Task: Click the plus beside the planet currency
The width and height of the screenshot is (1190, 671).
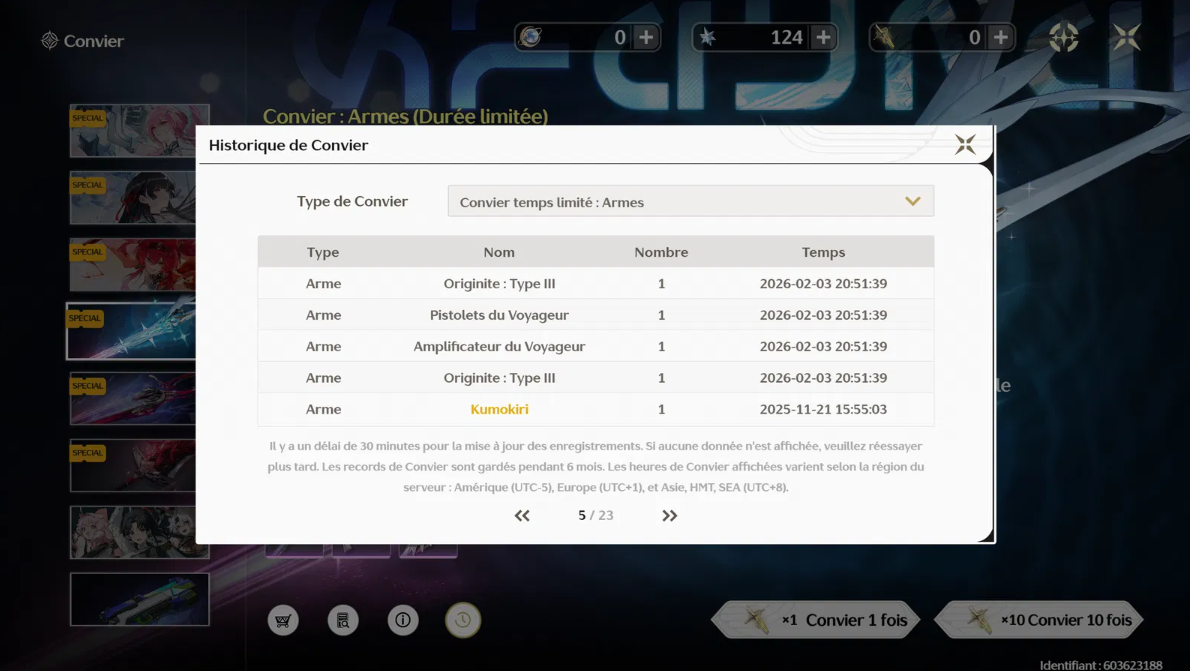Action: click(646, 37)
